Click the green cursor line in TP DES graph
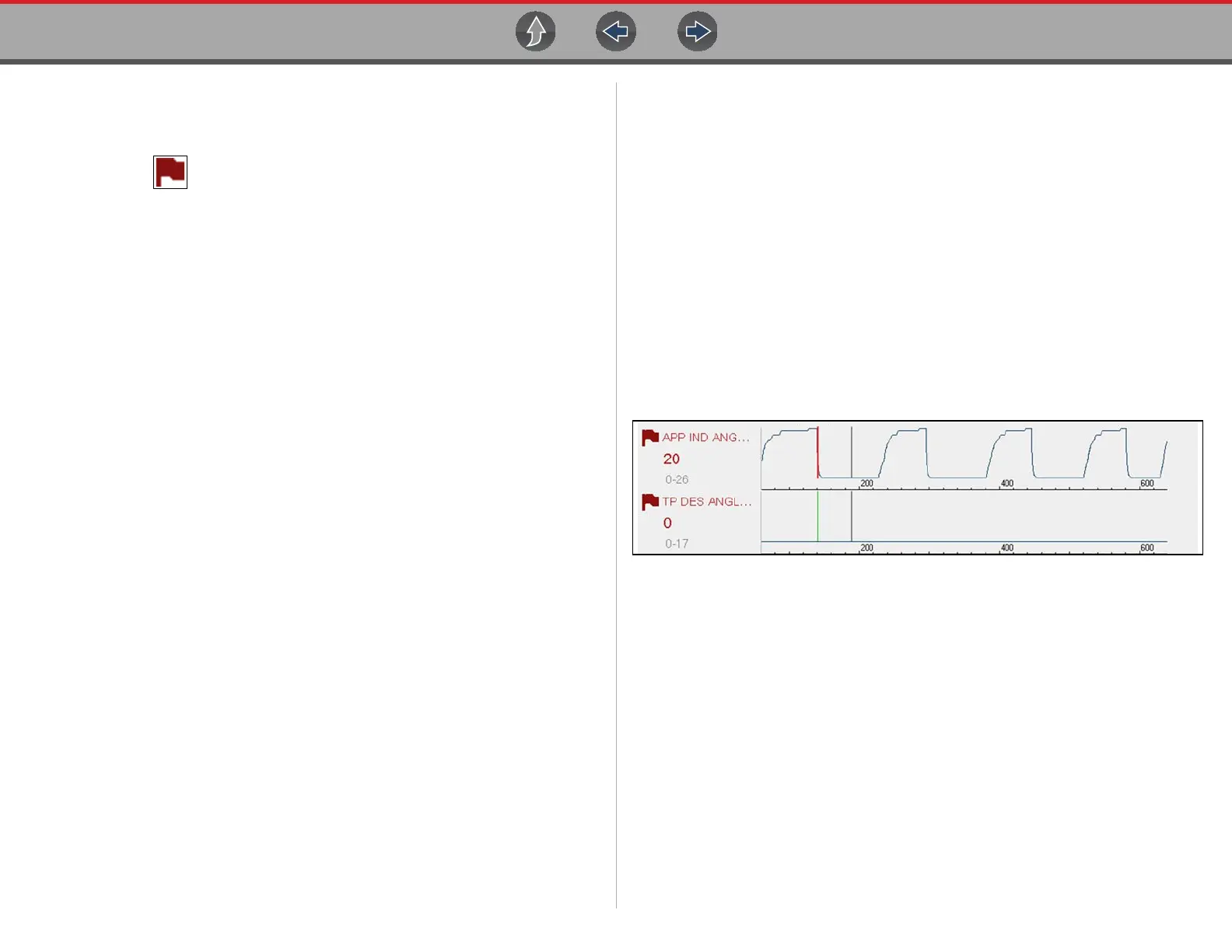Viewport: 1232px width, 952px height. click(817, 516)
